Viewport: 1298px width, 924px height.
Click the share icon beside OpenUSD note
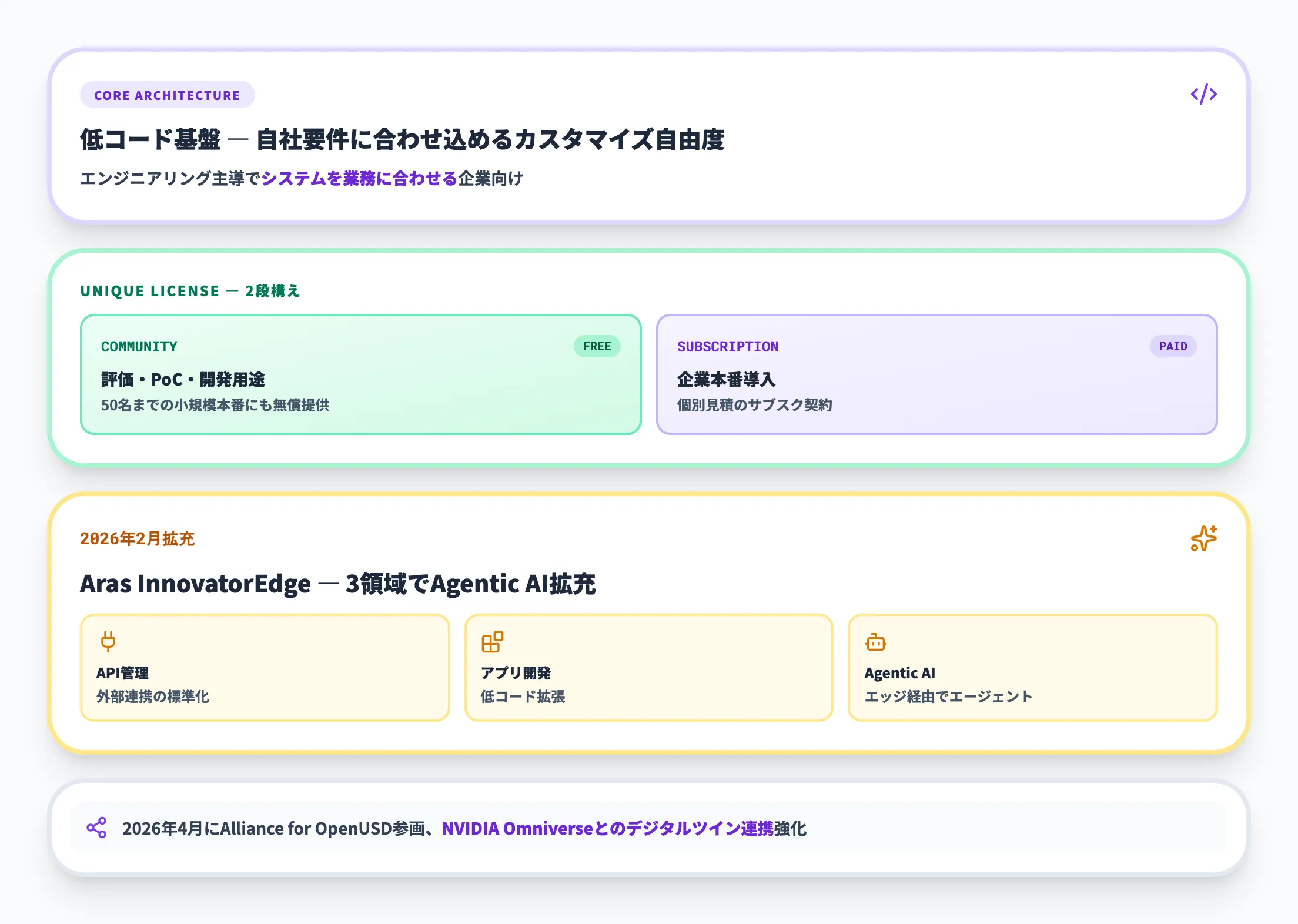click(x=96, y=828)
